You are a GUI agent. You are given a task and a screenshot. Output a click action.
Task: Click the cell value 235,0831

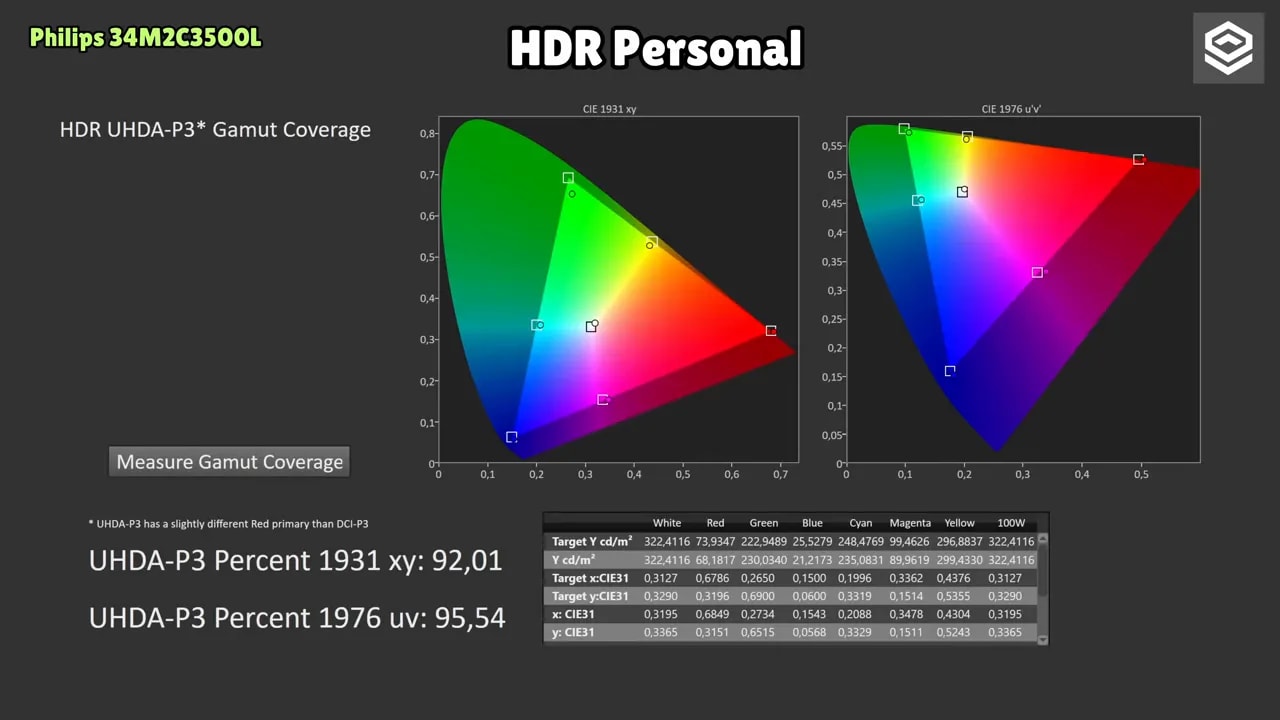click(x=861, y=560)
